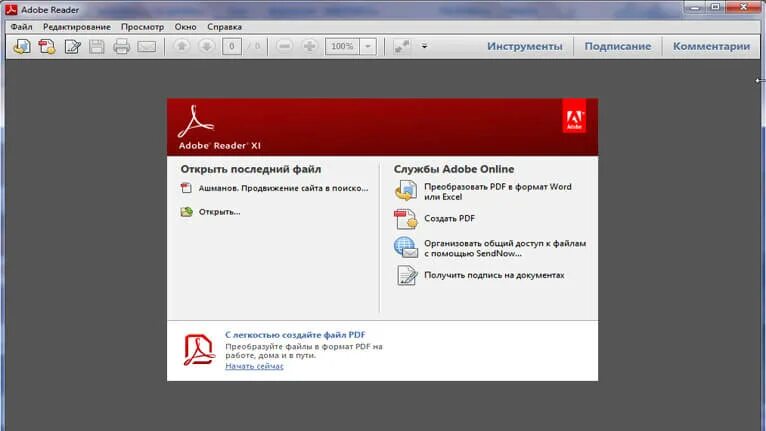Click the Send email envelope toolbar icon

click(147, 46)
